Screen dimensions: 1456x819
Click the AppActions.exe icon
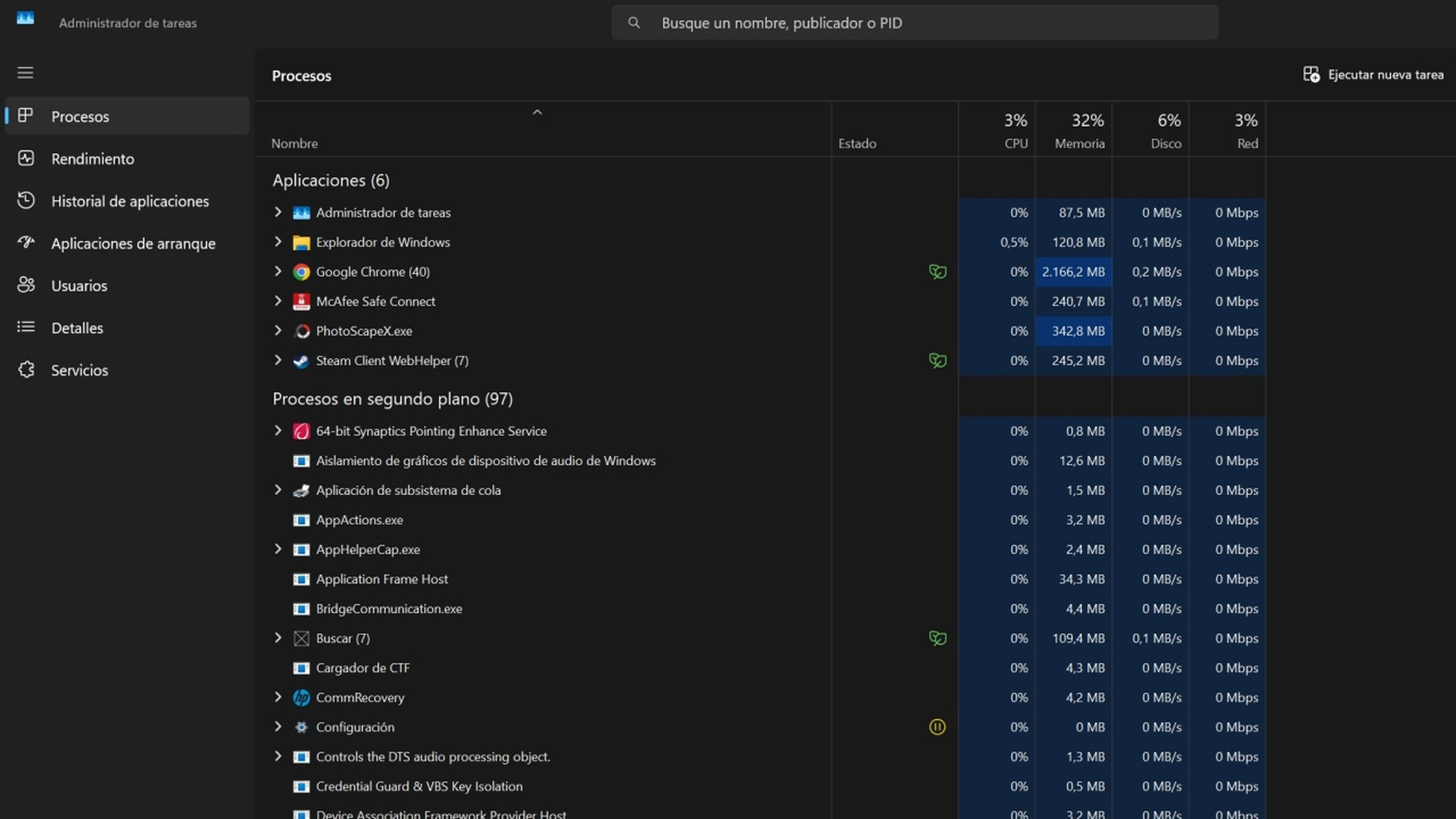tap(301, 520)
